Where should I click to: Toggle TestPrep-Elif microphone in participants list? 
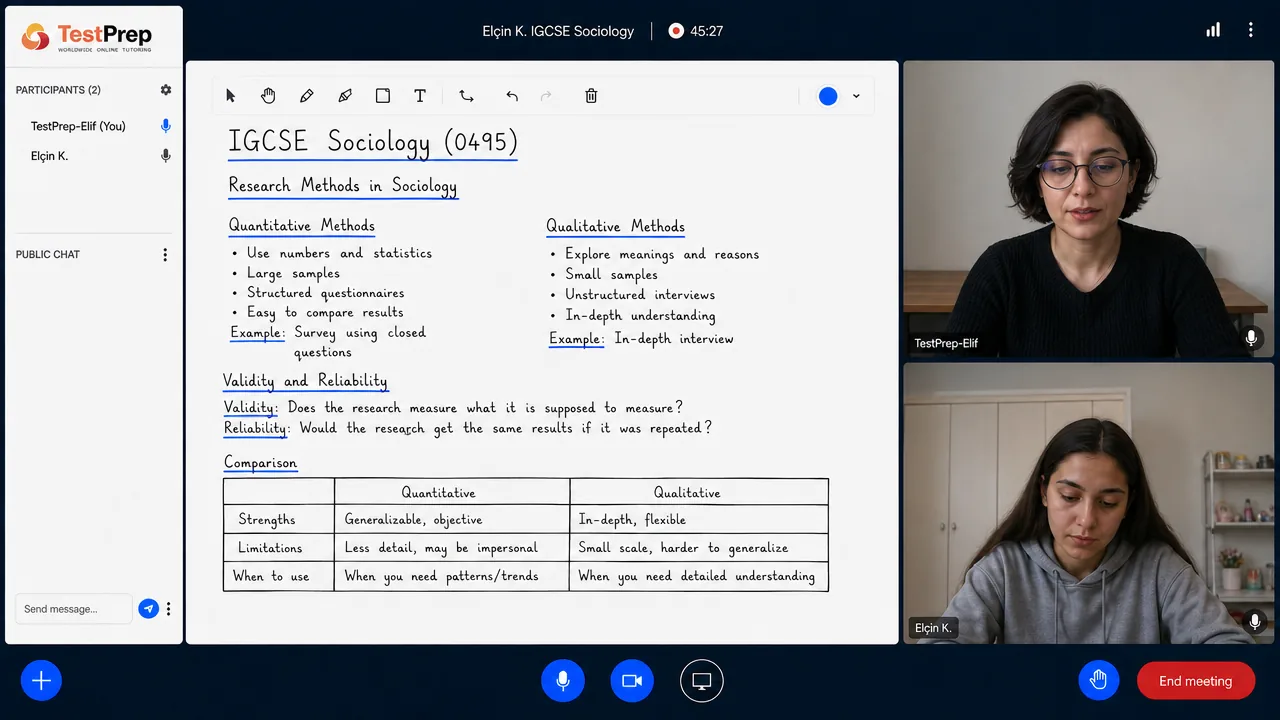click(166, 126)
